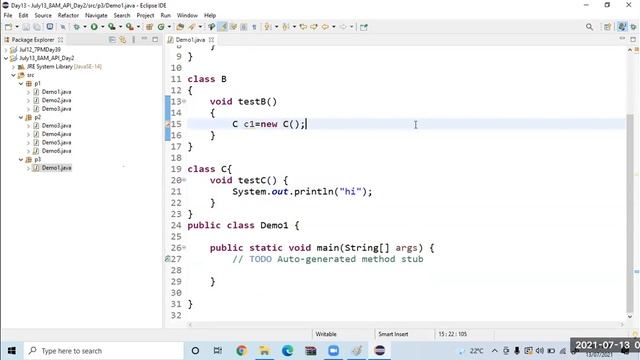Click the Save All toolbar icon
The image size is (640, 360).
[37, 27]
